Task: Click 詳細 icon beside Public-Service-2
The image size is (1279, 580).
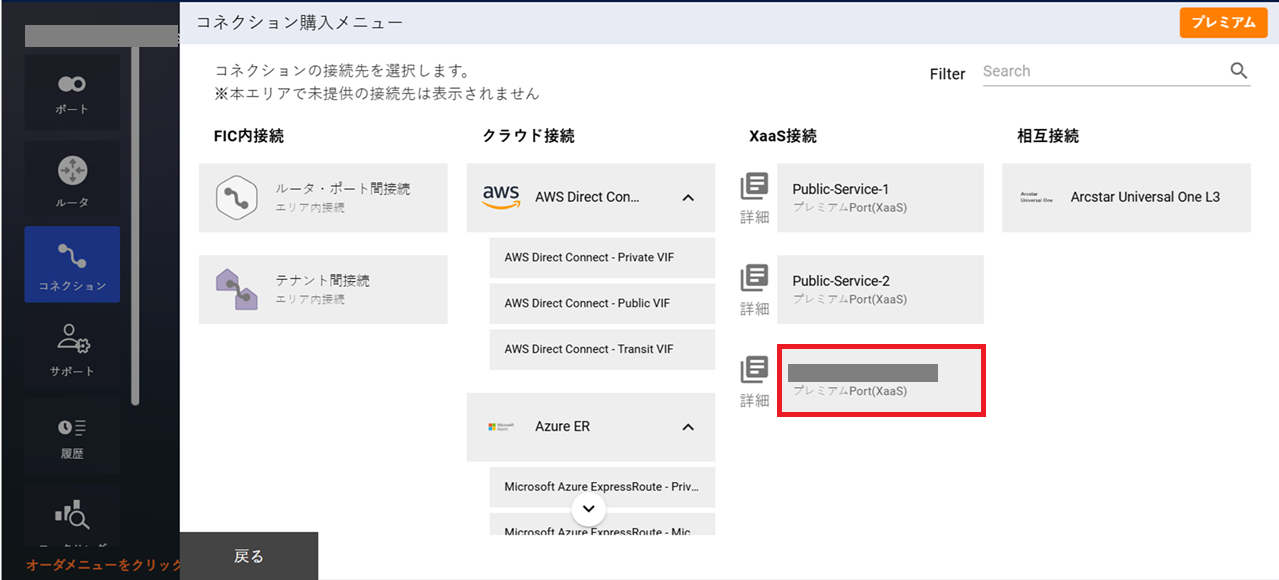Action: click(754, 289)
